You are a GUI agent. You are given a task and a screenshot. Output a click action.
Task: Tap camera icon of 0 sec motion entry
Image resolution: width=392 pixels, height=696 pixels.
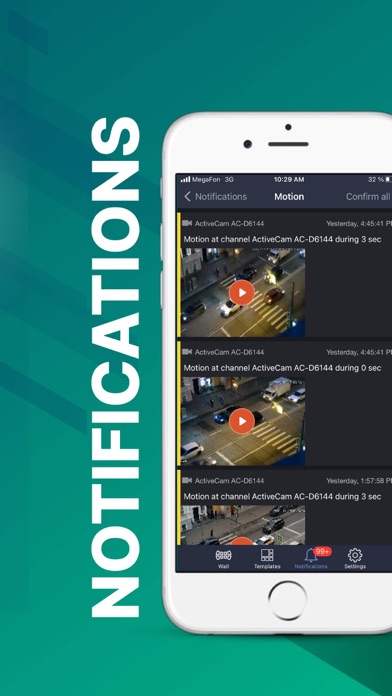coord(187,352)
